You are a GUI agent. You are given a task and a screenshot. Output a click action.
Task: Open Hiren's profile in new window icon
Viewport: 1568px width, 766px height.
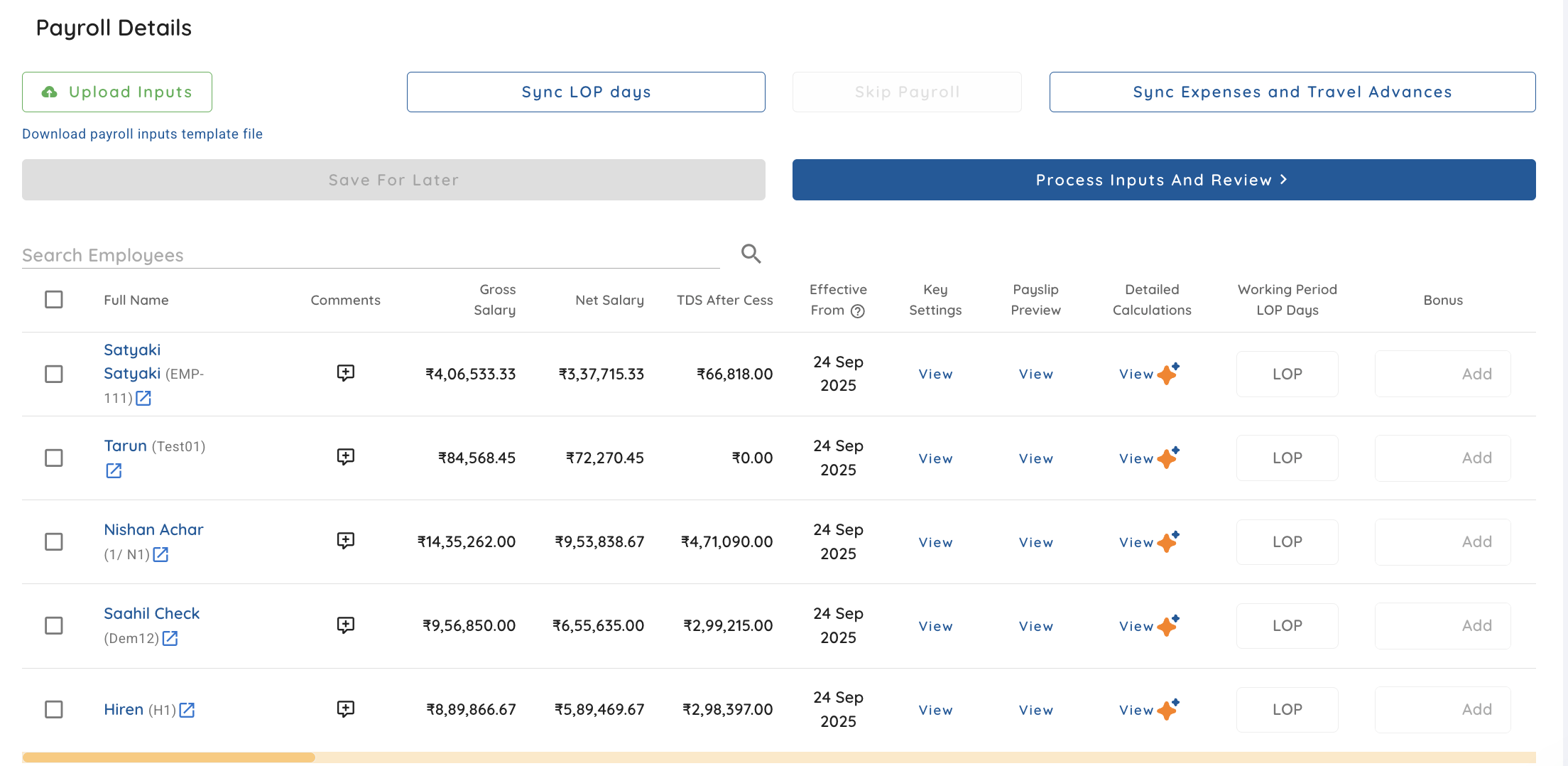click(187, 710)
